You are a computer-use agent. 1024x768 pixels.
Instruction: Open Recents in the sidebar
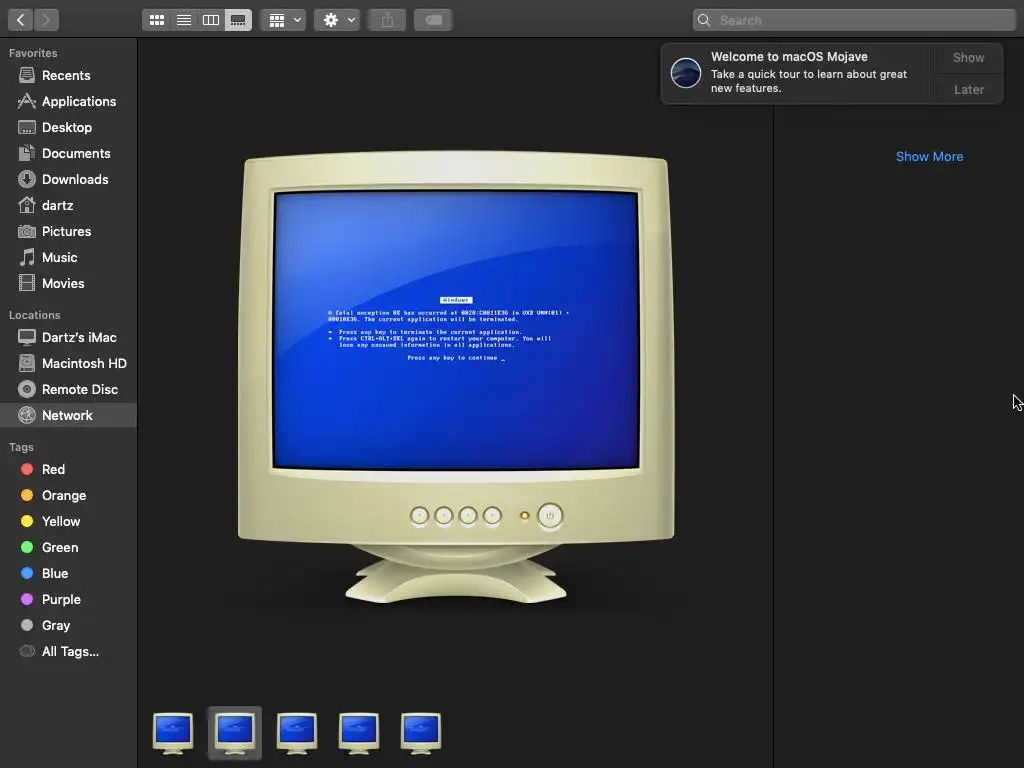click(x=68, y=75)
